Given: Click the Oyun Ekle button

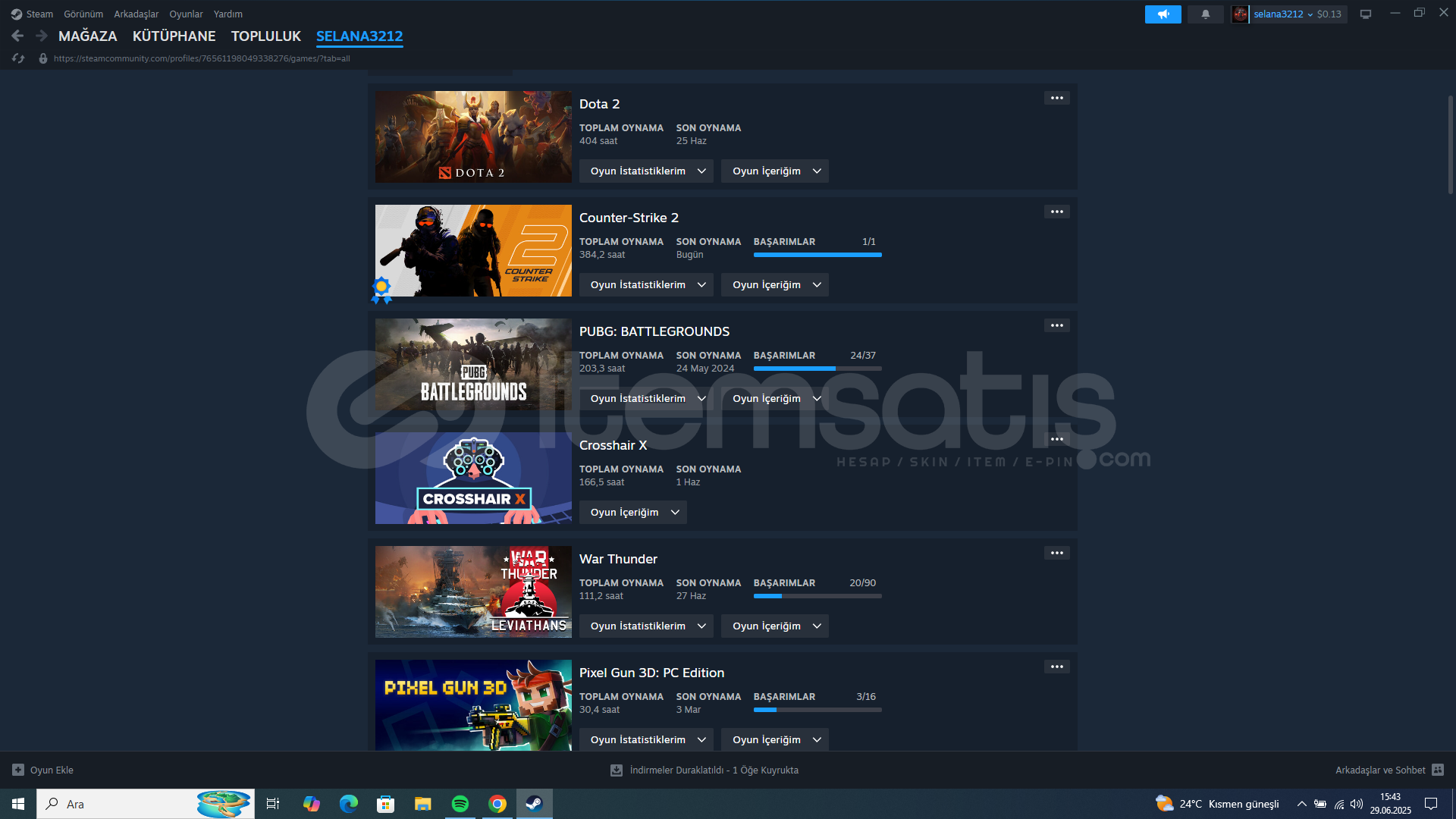Looking at the screenshot, I should pos(43,770).
